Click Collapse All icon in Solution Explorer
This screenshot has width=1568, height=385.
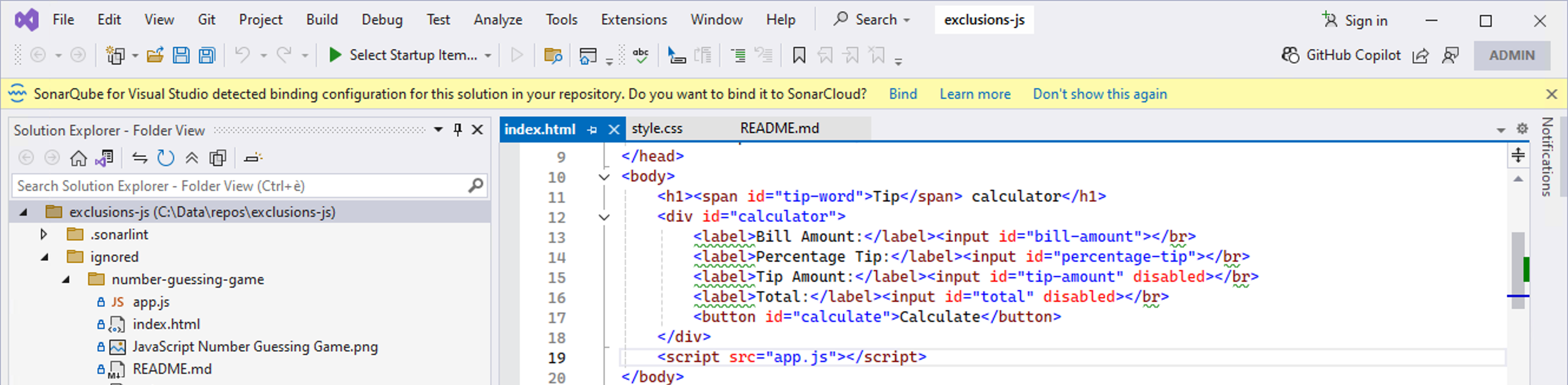192,158
